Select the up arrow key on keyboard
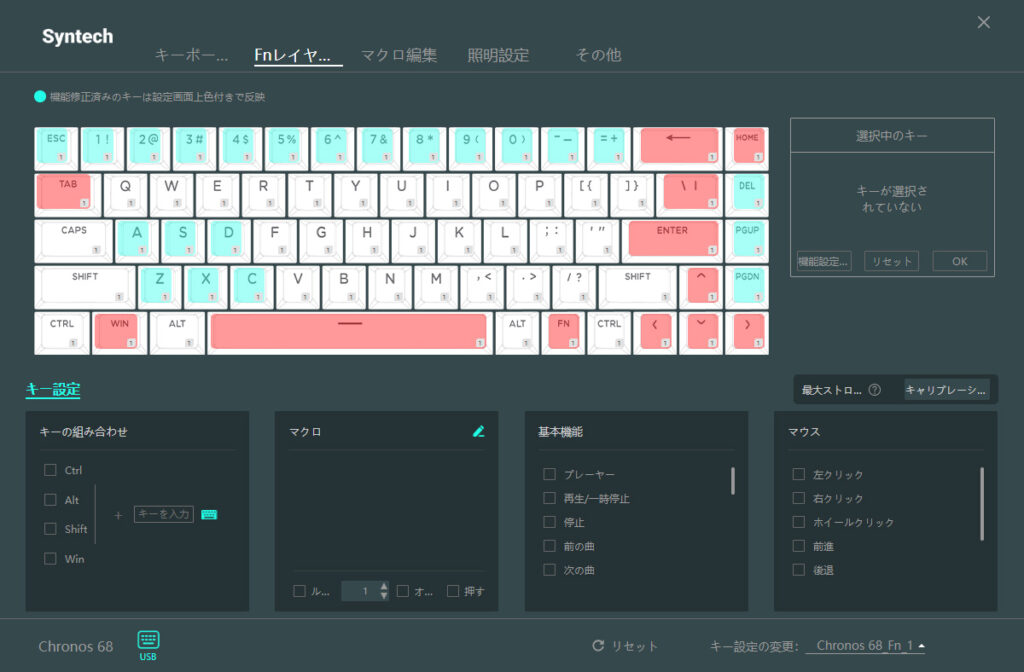Image resolution: width=1024 pixels, height=672 pixels. point(702,287)
